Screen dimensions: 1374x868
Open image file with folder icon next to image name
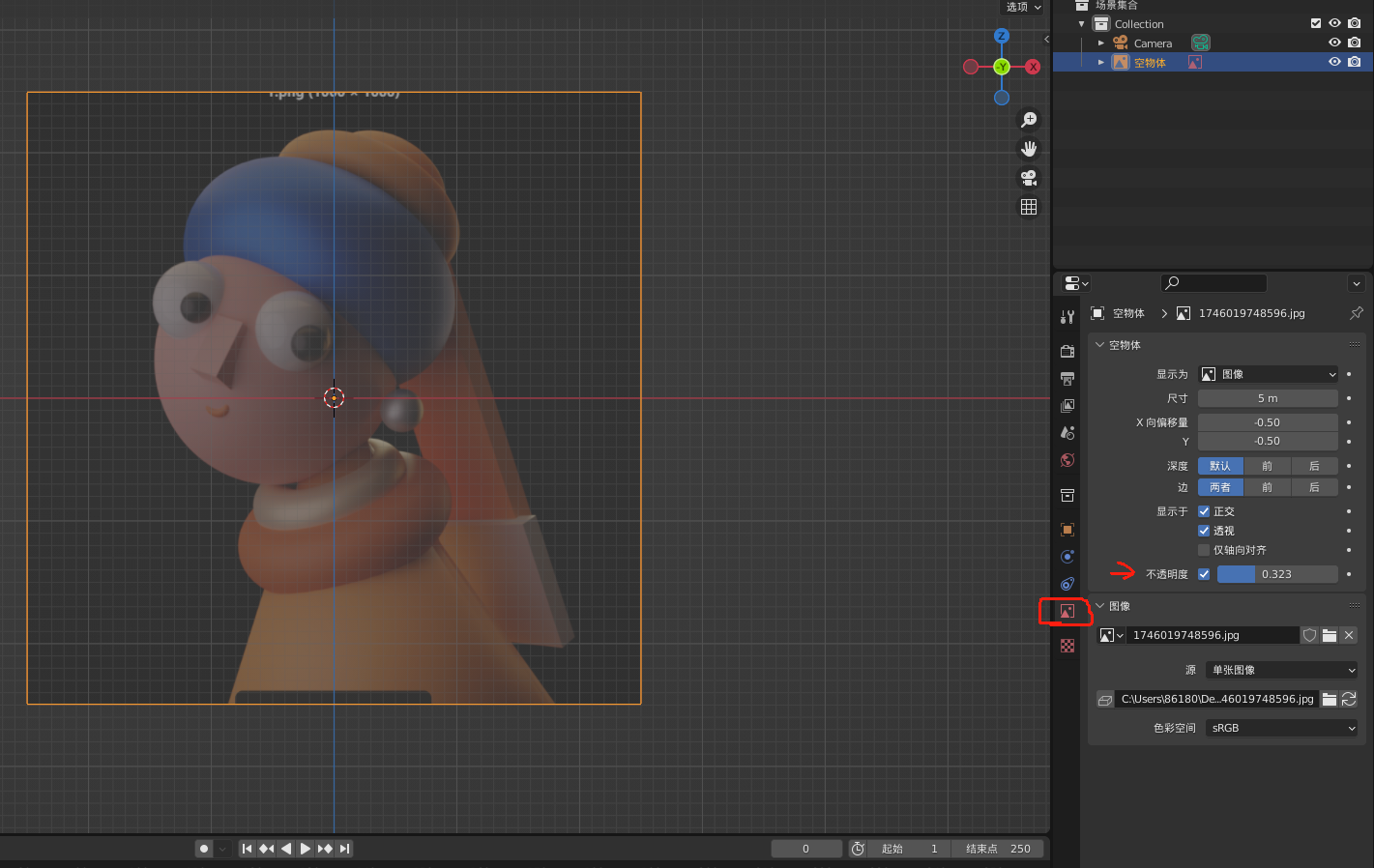1330,635
